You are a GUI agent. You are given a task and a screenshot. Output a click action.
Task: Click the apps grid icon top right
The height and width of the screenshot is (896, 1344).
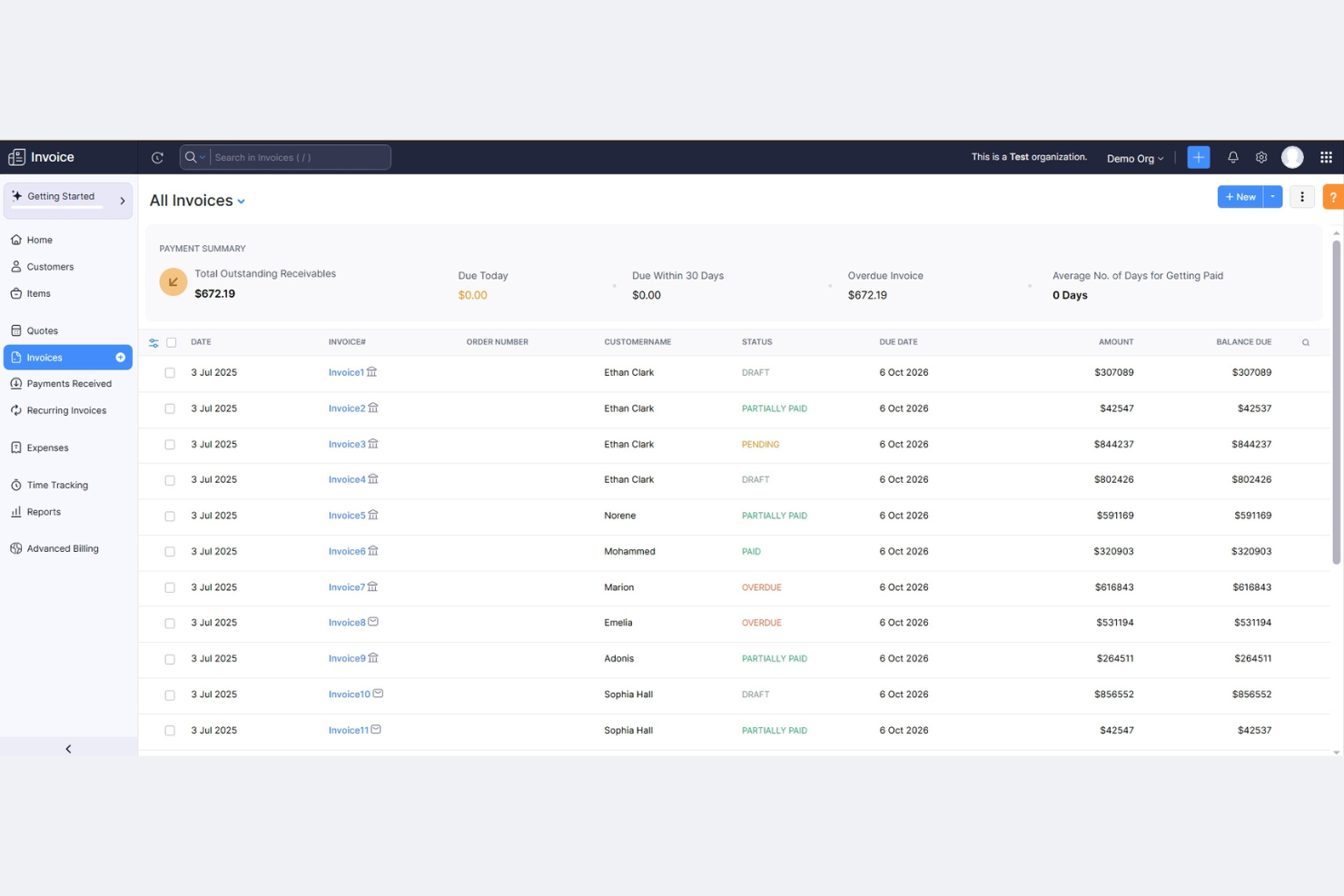pyautogui.click(x=1325, y=157)
